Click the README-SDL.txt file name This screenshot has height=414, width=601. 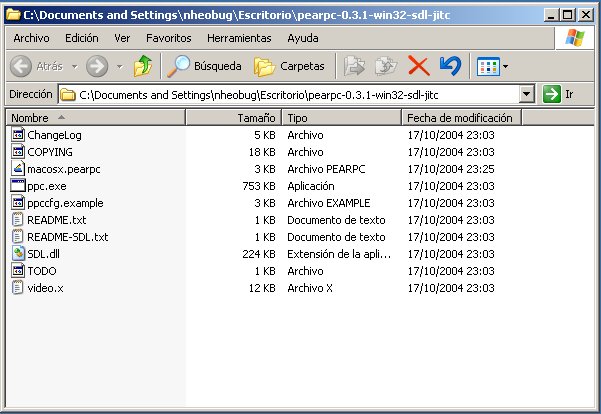pyautogui.click(x=68, y=237)
